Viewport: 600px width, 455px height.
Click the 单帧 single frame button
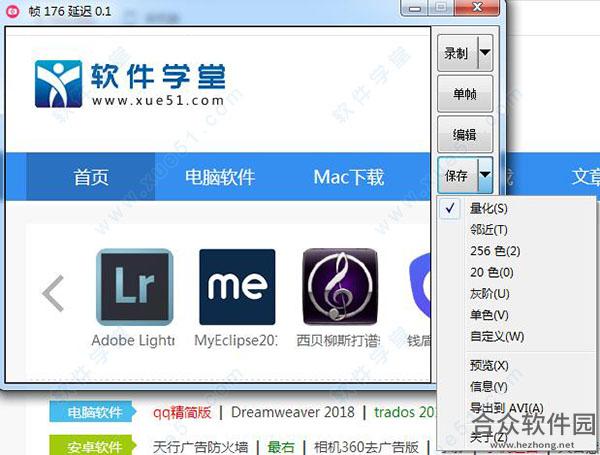pos(465,94)
